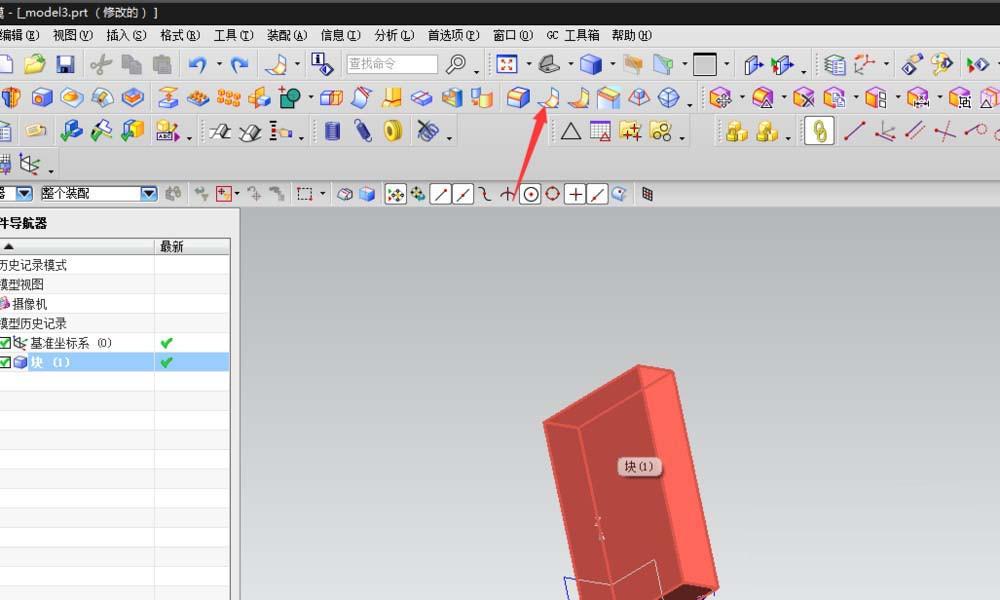Click into the 查找命令 search field
Viewport: 1000px width, 600px height.
(391, 65)
